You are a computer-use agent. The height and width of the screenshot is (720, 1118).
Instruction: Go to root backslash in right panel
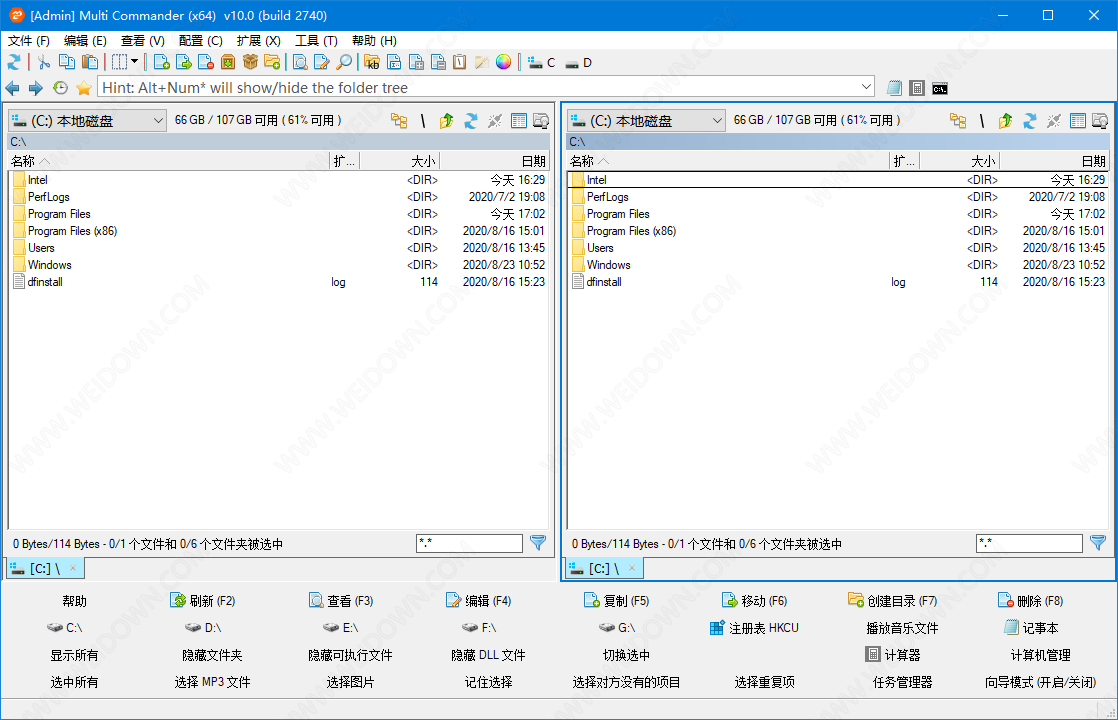982,121
